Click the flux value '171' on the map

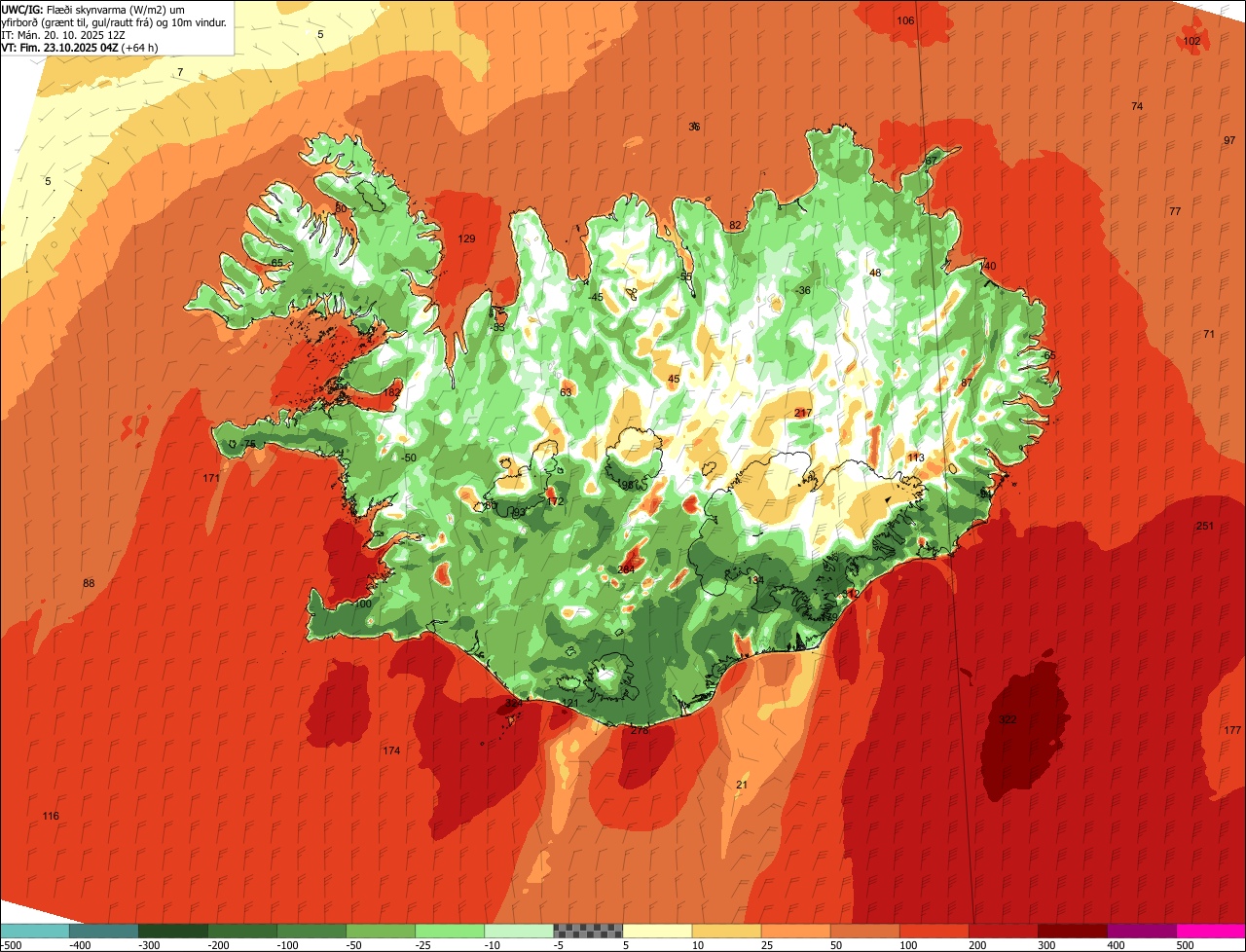[211, 478]
